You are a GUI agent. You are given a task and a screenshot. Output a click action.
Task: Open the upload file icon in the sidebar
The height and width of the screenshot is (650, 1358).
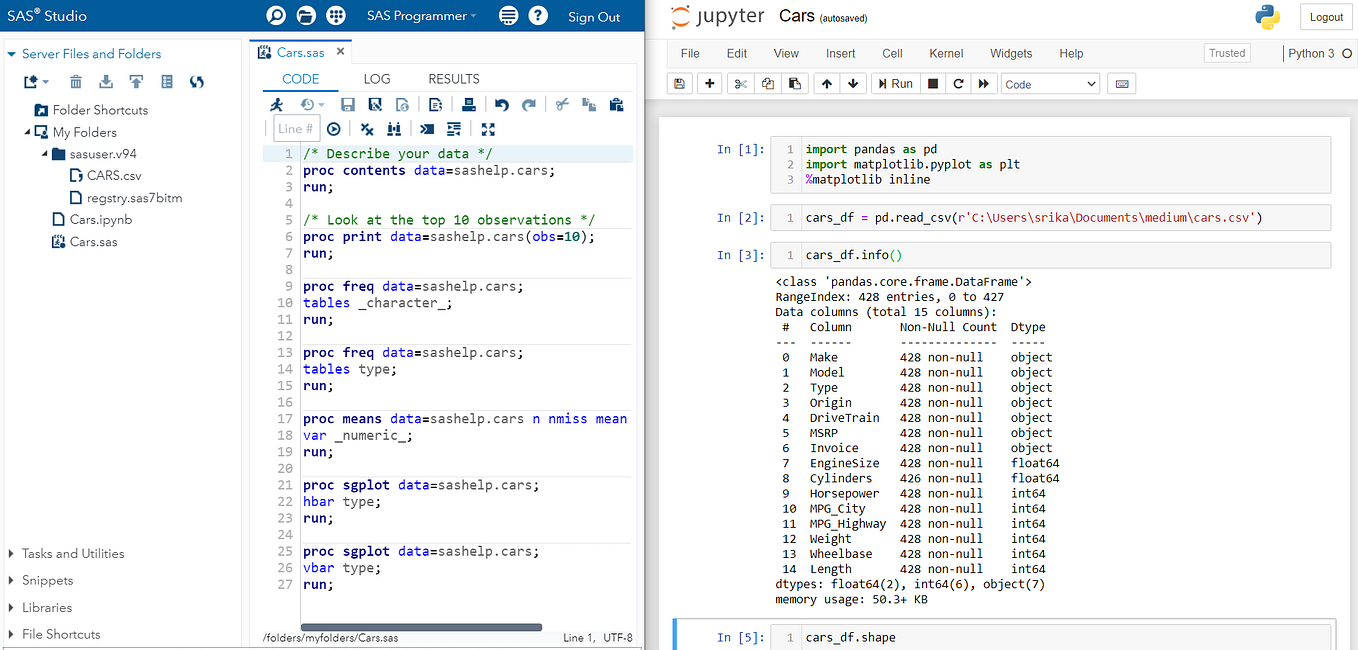pyautogui.click(x=136, y=82)
